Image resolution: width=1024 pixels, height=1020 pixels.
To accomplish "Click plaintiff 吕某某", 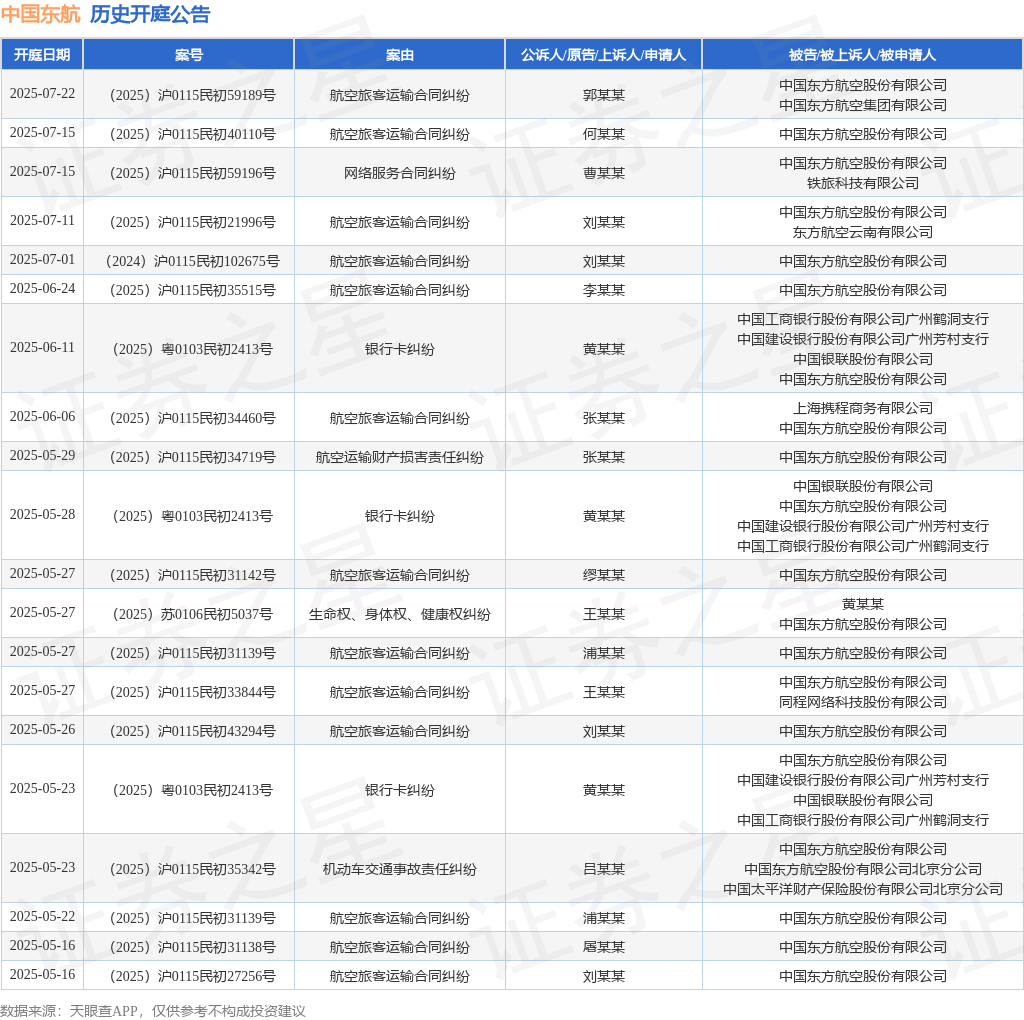I will 603,870.
